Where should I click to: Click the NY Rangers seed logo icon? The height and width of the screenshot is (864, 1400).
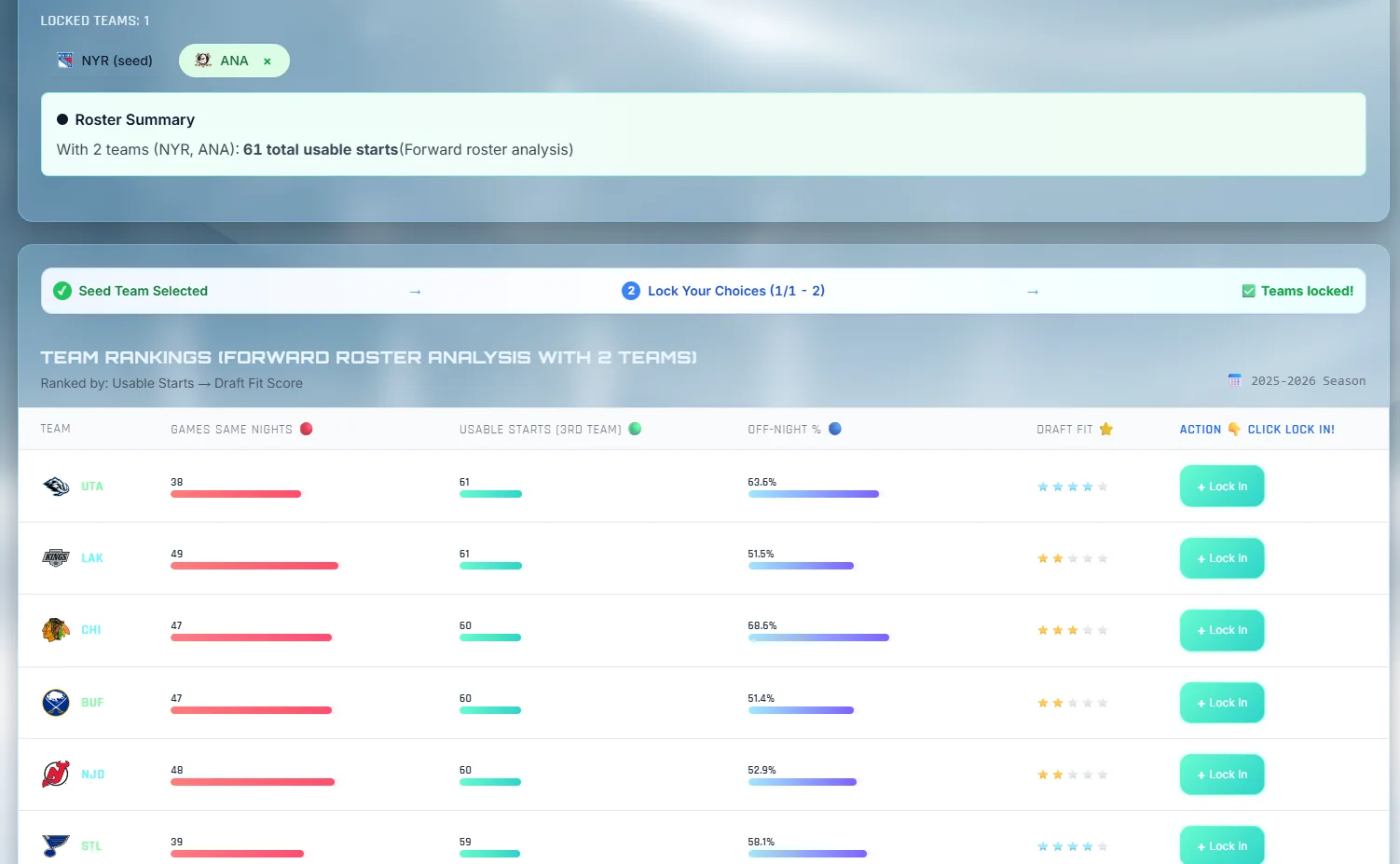pyautogui.click(x=65, y=61)
